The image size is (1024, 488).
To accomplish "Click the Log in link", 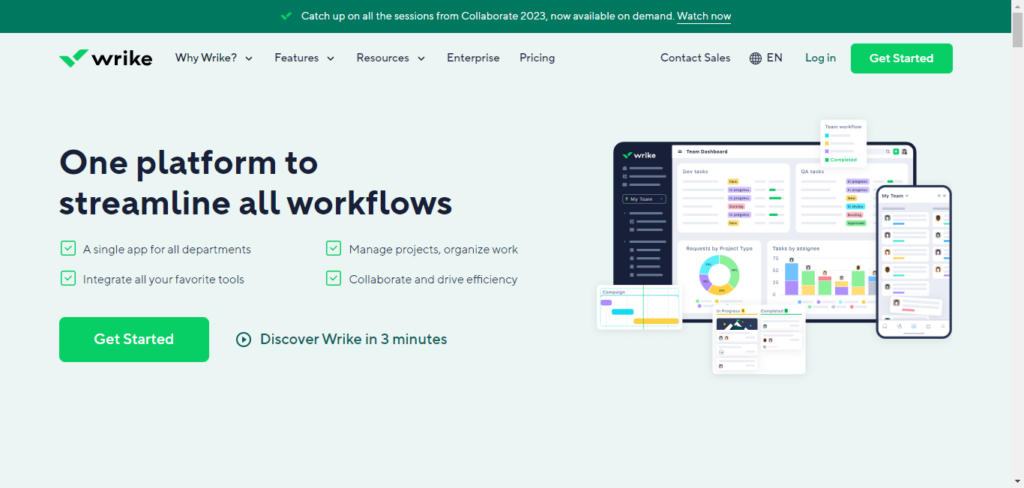I will [820, 58].
